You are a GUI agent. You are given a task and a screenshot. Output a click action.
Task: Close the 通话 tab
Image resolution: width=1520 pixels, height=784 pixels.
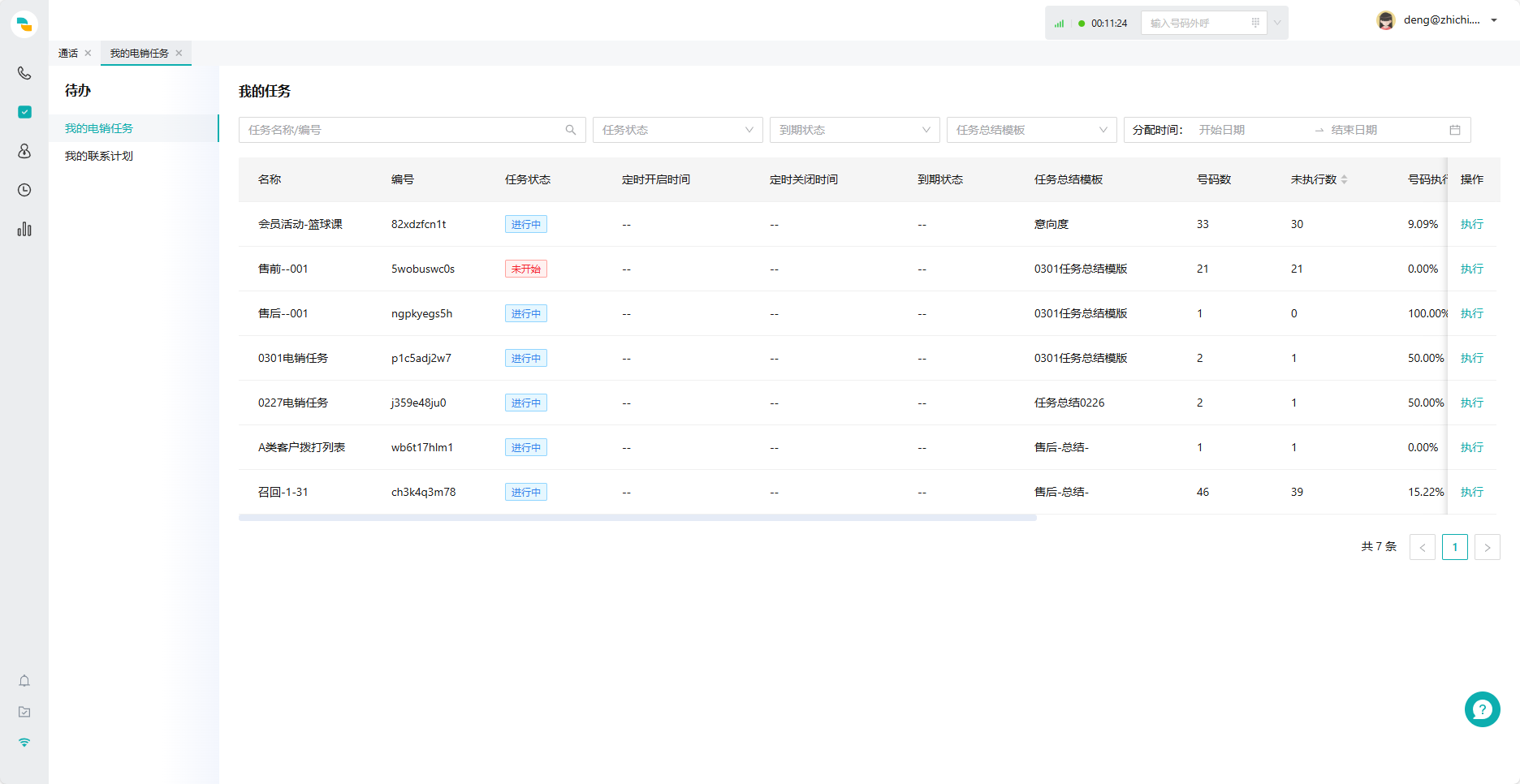tap(88, 53)
